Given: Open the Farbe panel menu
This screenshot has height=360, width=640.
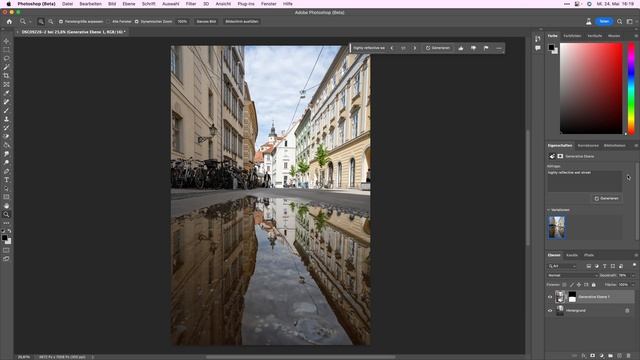Looking at the screenshot, I should 636,36.
